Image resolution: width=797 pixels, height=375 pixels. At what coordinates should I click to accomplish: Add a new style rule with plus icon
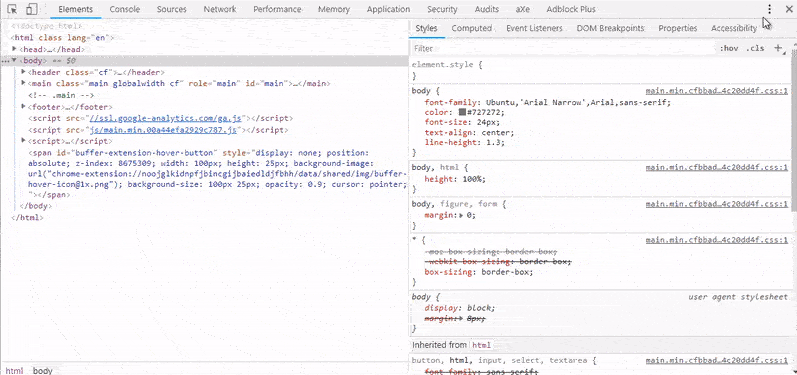[777, 48]
